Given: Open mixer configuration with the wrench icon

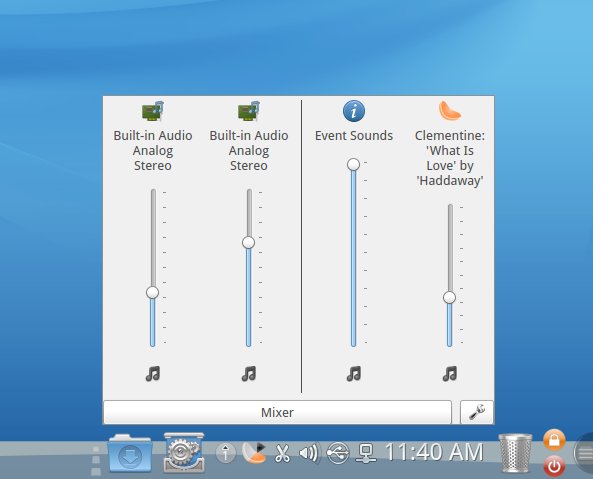Looking at the screenshot, I should click(x=477, y=412).
